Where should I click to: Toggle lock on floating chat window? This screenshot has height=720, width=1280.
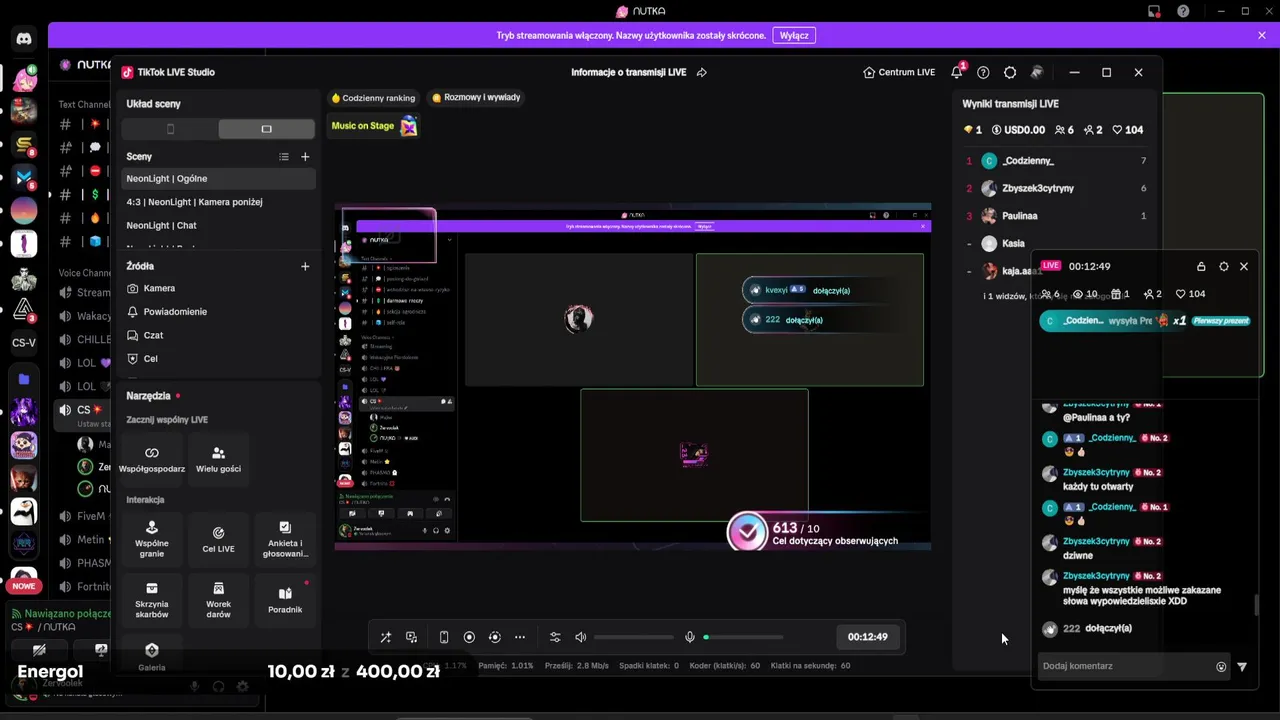(x=1201, y=267)
